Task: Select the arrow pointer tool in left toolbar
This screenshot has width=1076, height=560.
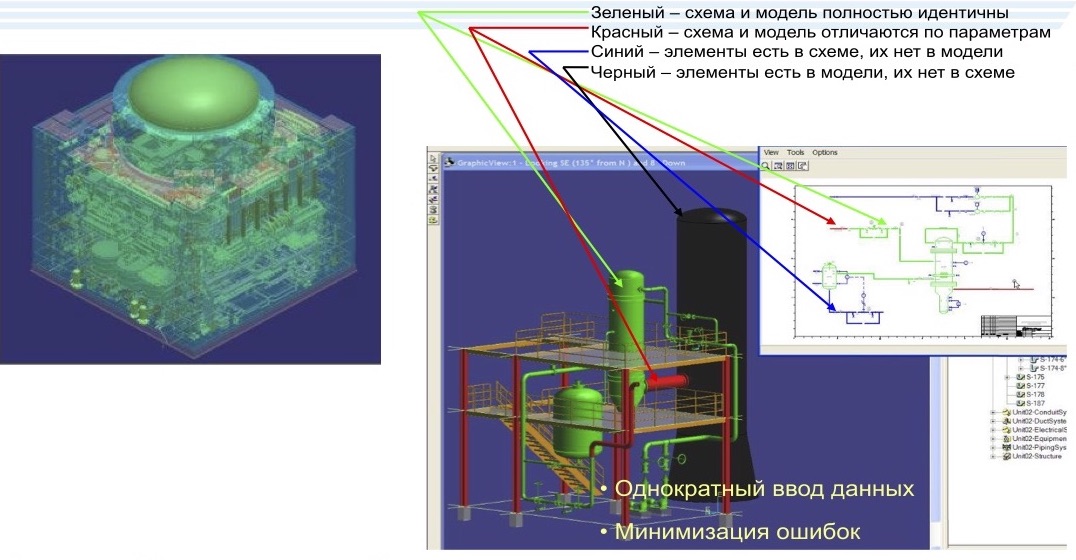Action: click(433, 159)
